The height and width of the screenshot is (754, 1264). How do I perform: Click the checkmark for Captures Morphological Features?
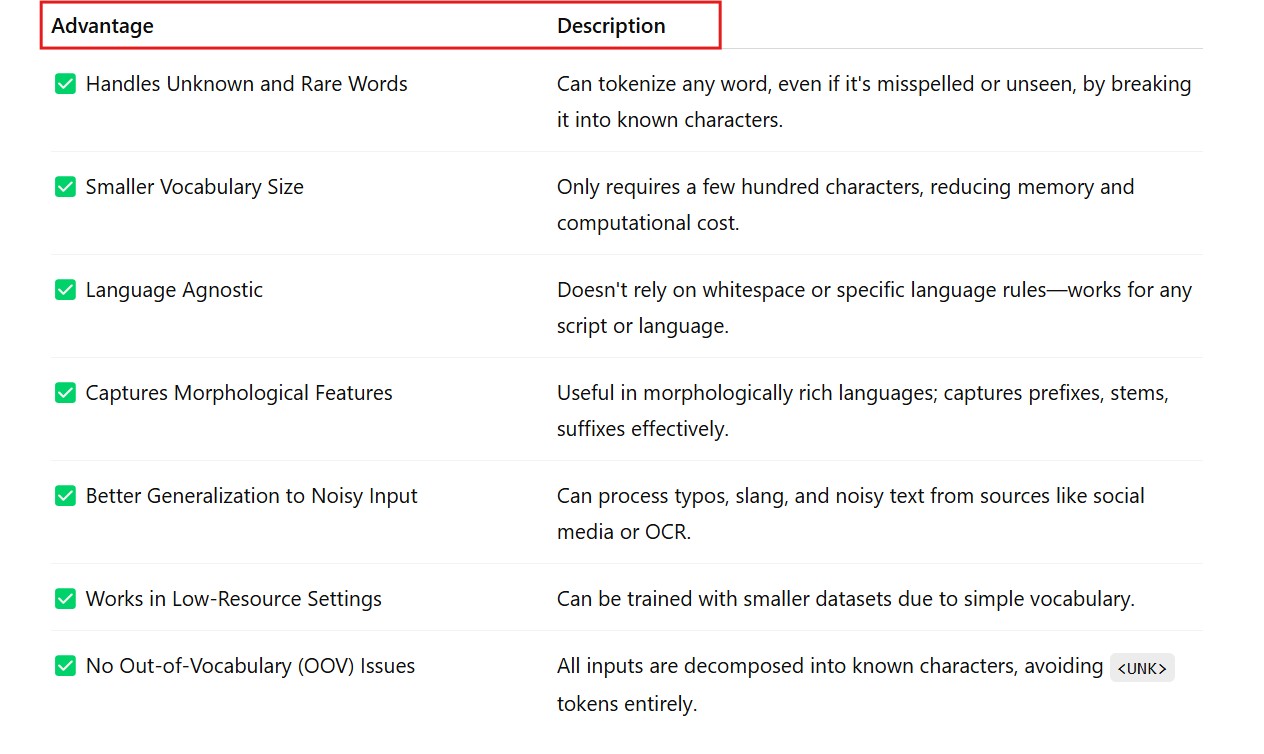[x=65, y=393]
